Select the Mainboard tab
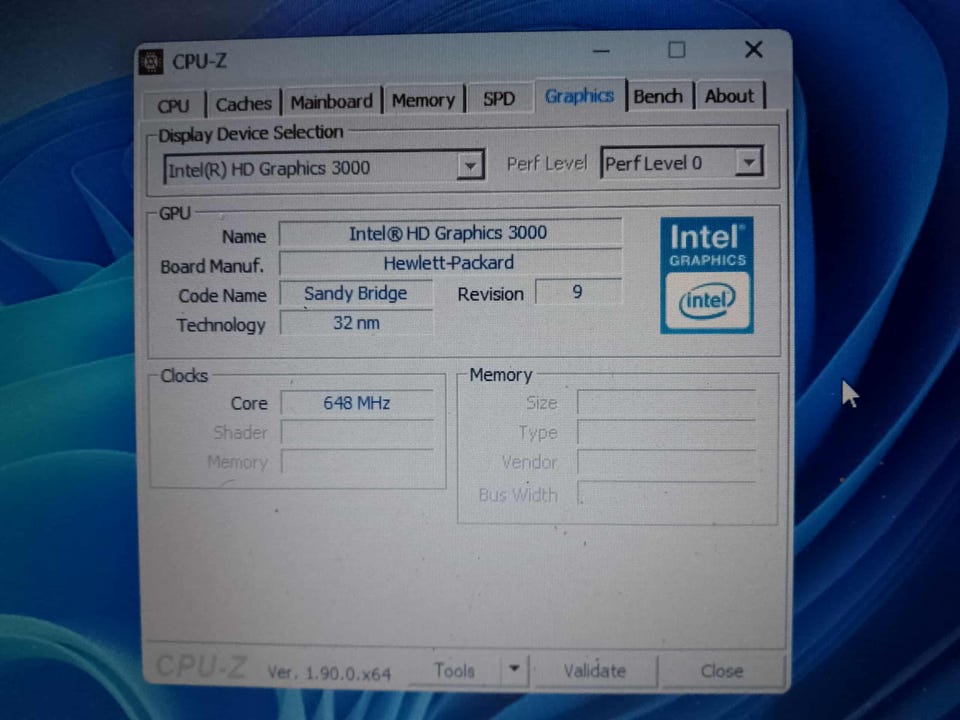Screen dimensions: 960x720 pyautogui.click(x=331, y=101)
